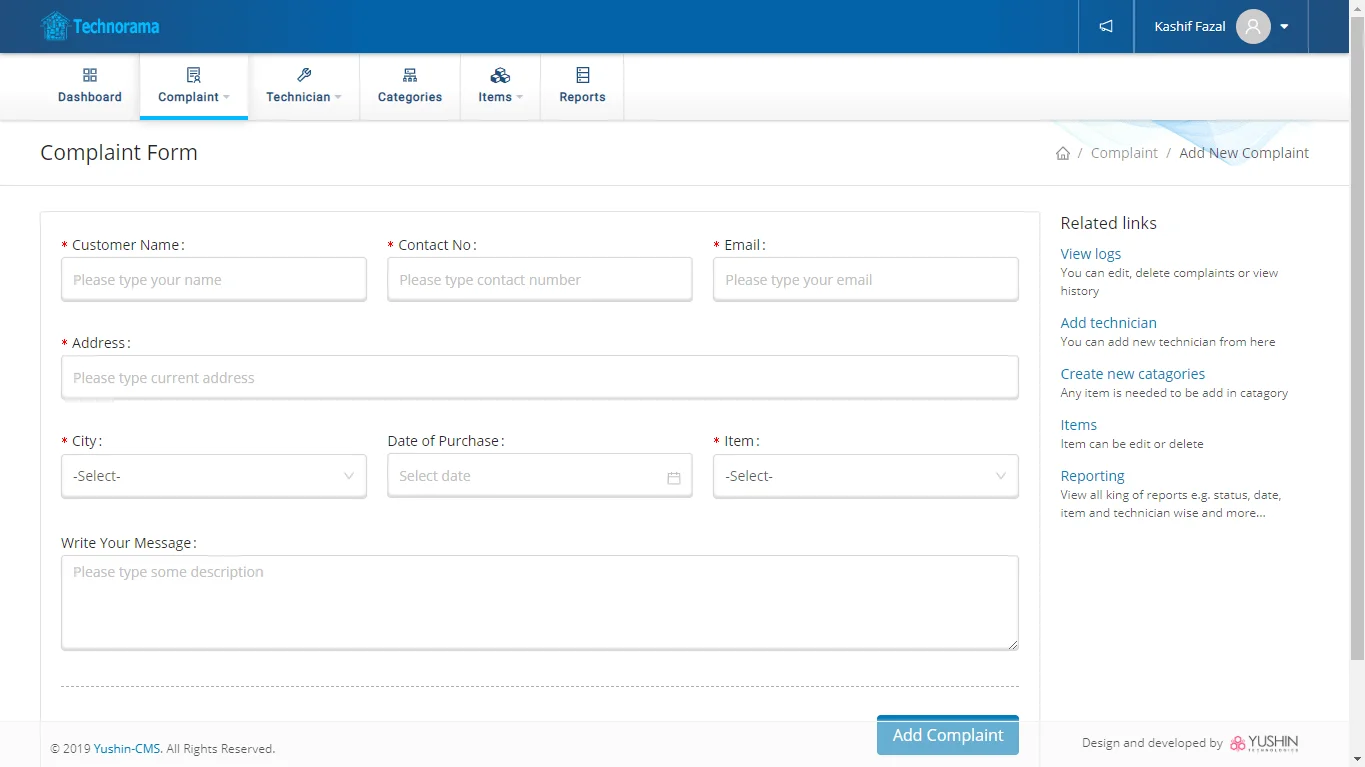1365x767 pixels.
Task: Open the Items menu tab
Action: coord(500,87)
